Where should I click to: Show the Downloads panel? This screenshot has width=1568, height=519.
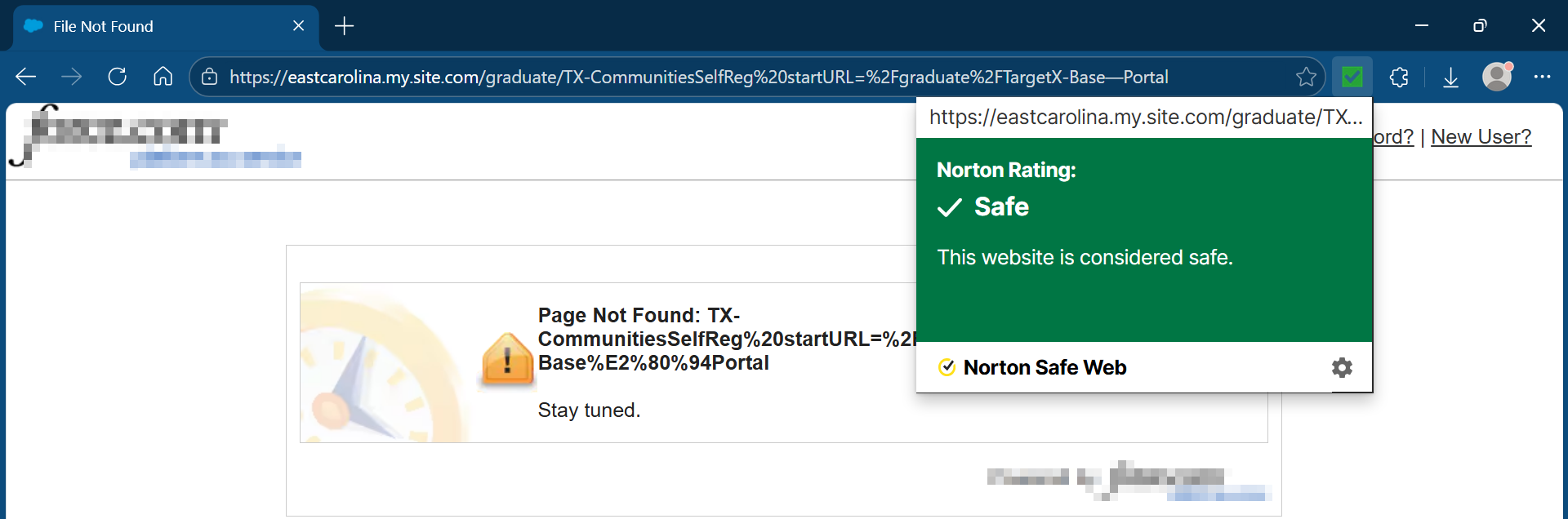point(1450,77)
